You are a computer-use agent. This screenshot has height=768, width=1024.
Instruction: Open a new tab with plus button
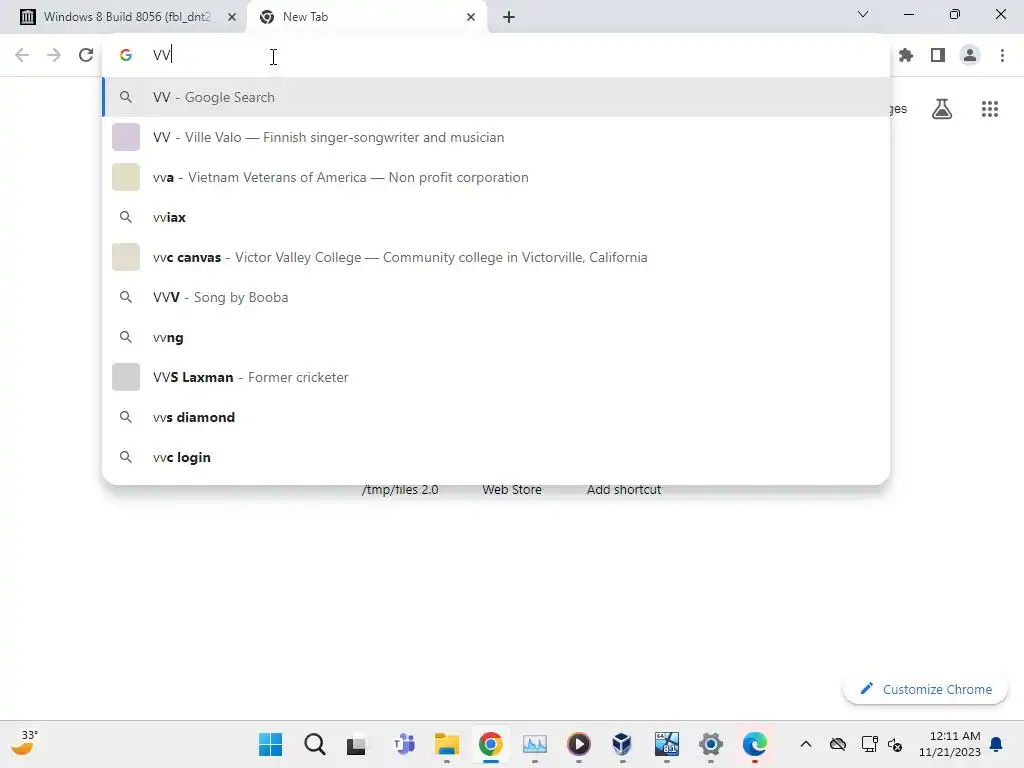pos(509,17)
